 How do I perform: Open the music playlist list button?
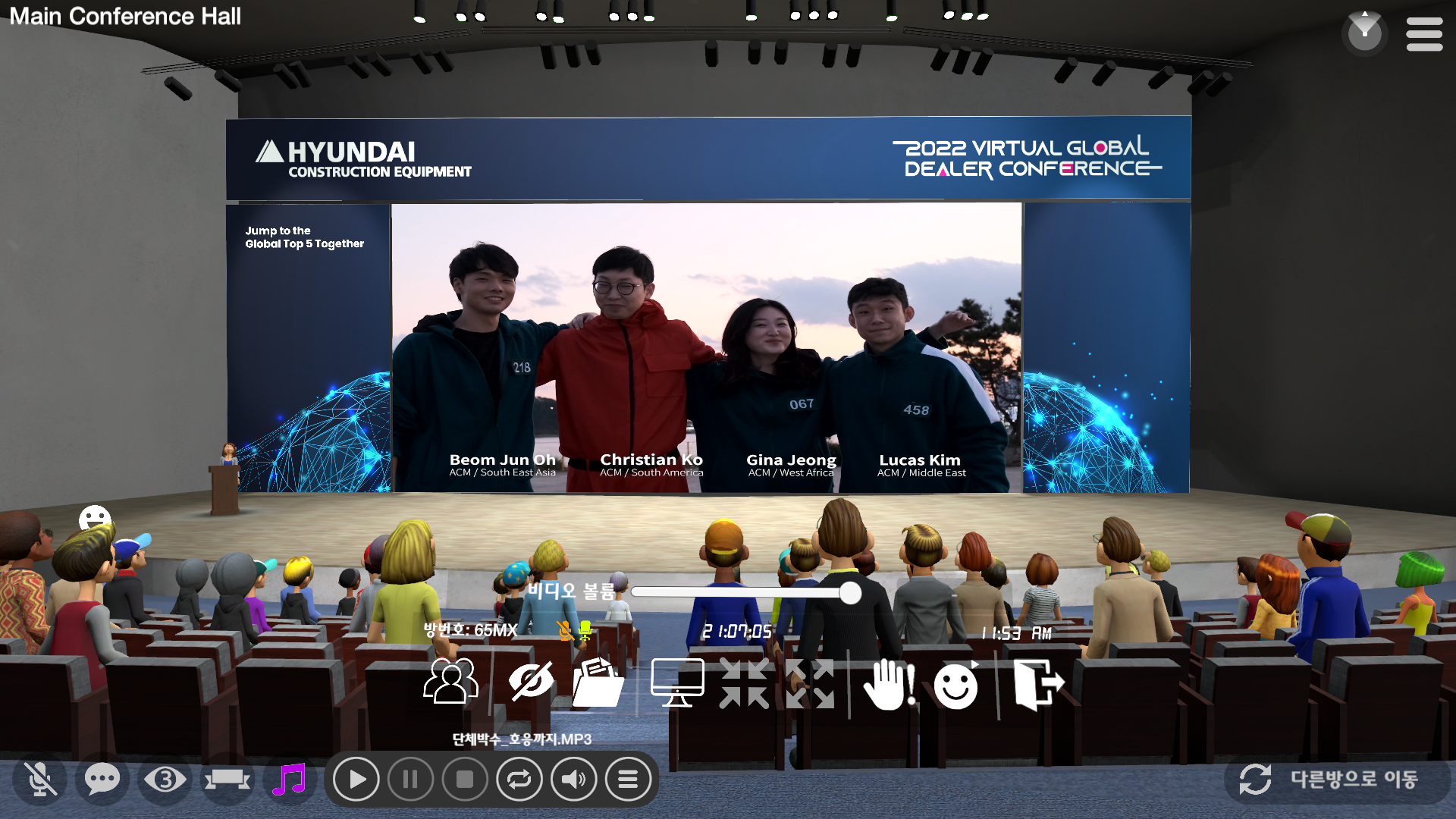click(x=628, y=779)
